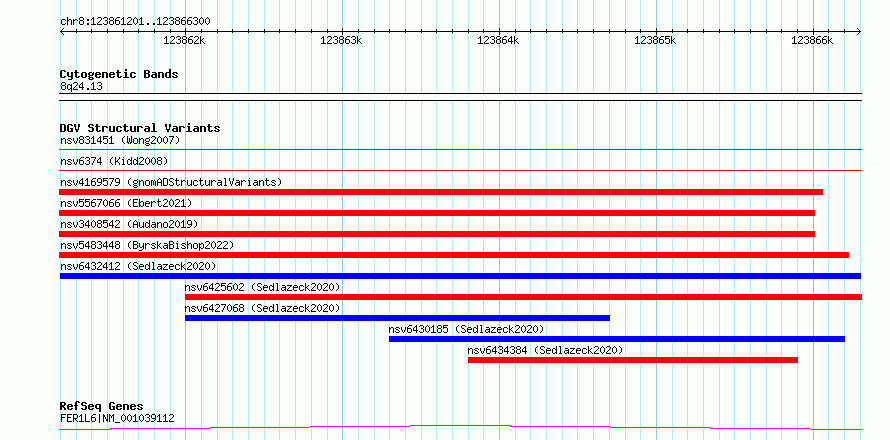890x440 pixels.
Task: Select the nsv831451 (Wong2007) variant label
Action: 120,140
